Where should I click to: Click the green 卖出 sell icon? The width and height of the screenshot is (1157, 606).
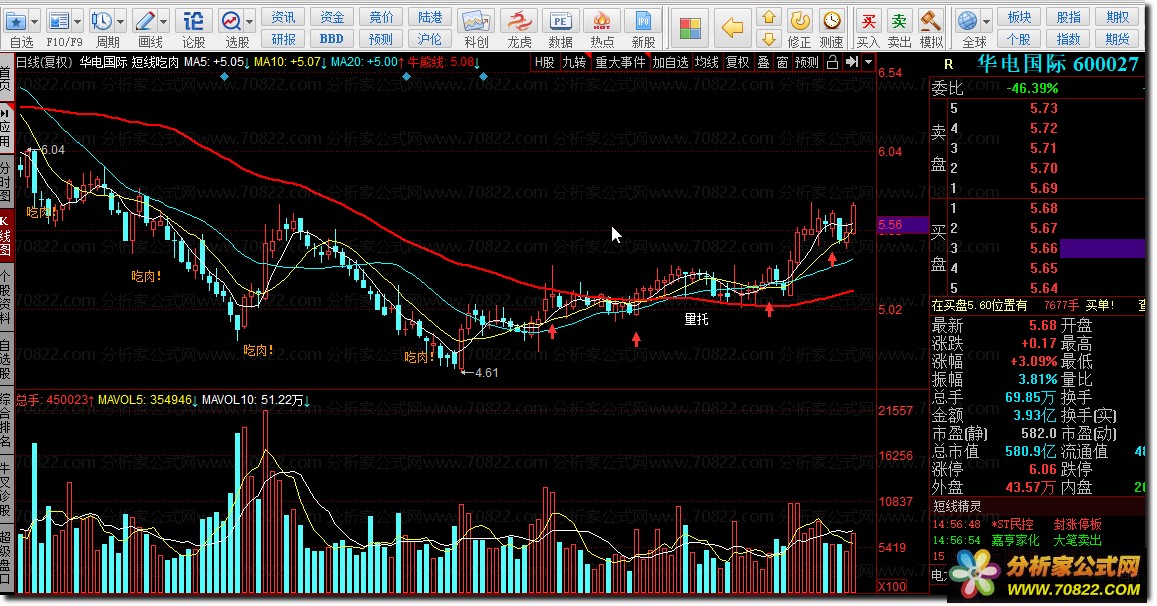[899, 21]
